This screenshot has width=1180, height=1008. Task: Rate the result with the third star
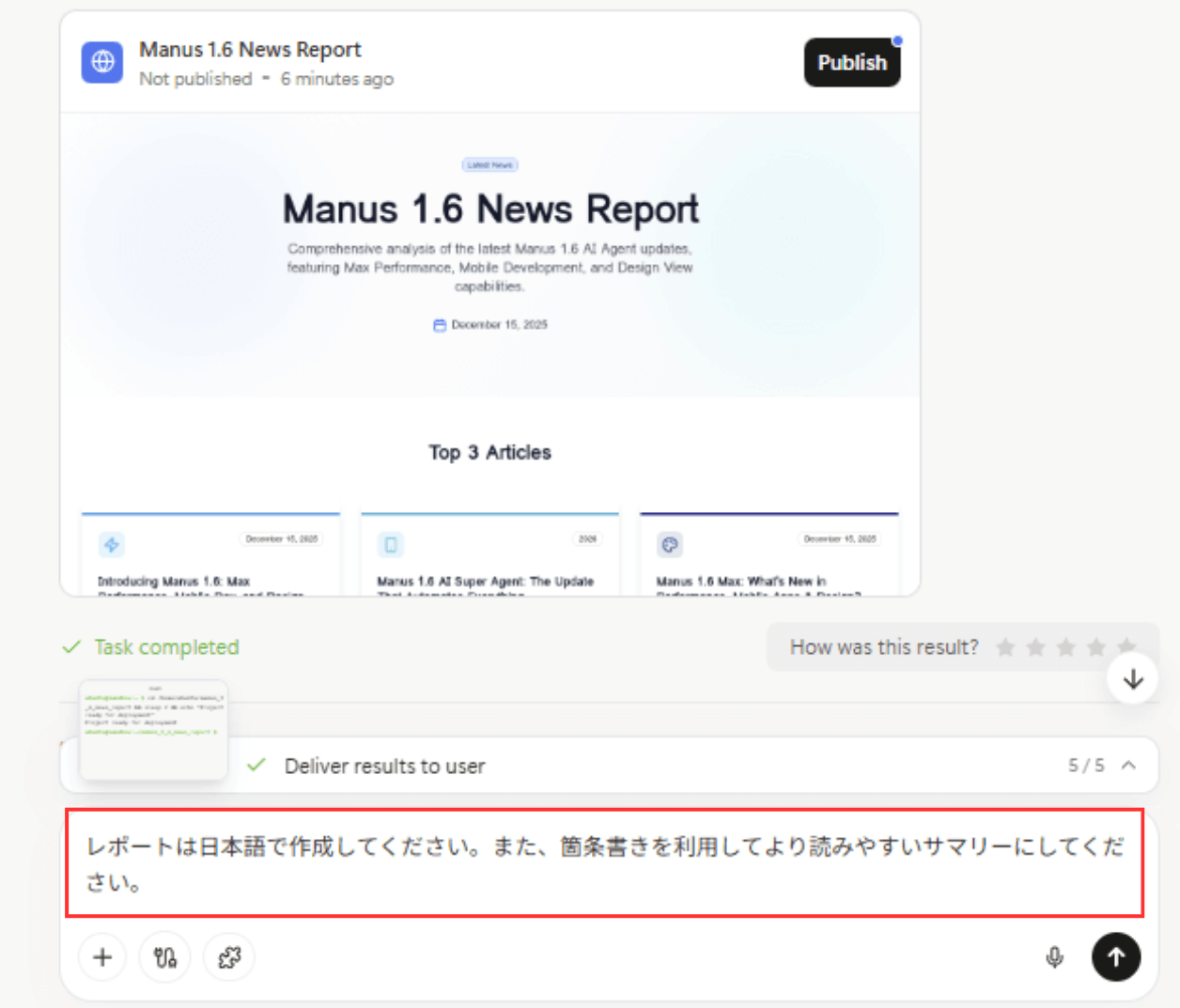pos(1065,647)
